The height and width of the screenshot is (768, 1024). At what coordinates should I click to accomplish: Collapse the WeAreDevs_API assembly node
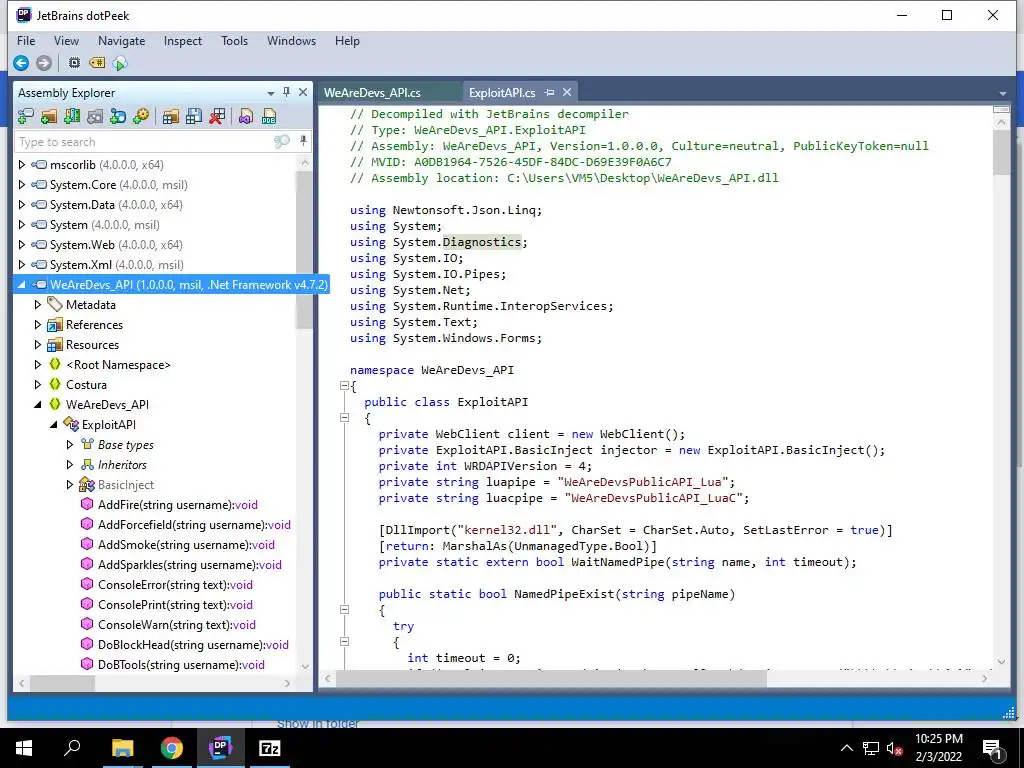pyautogui.click(x=22, y=285)
